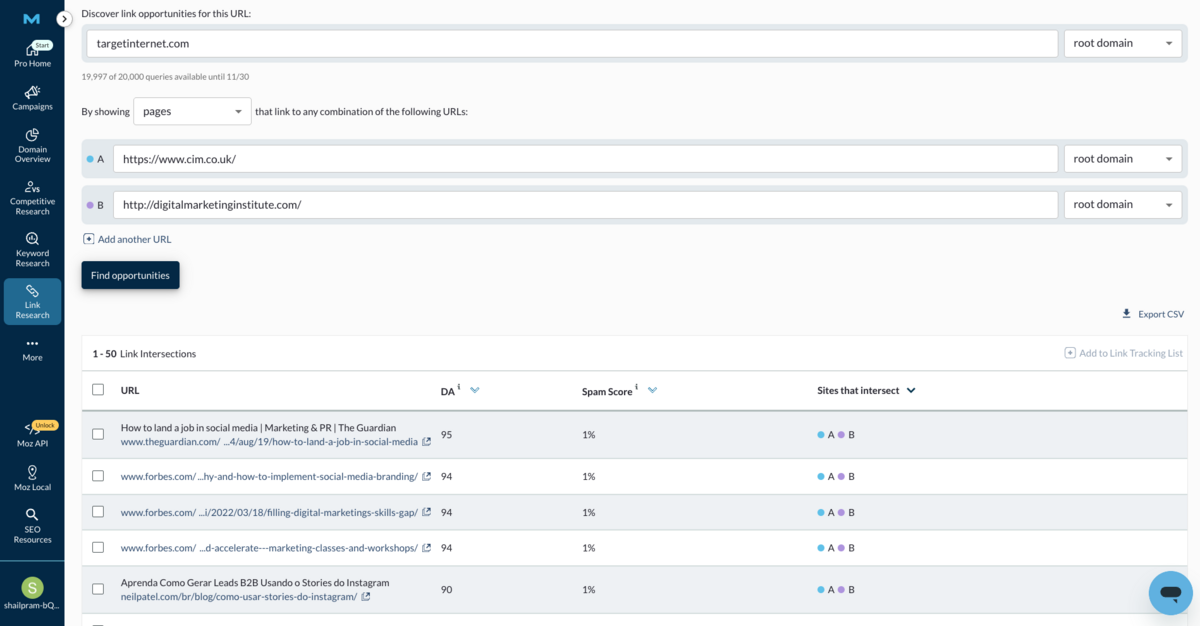
Task: Expand the sidebar with the arrow button
Action: point(64,19)
